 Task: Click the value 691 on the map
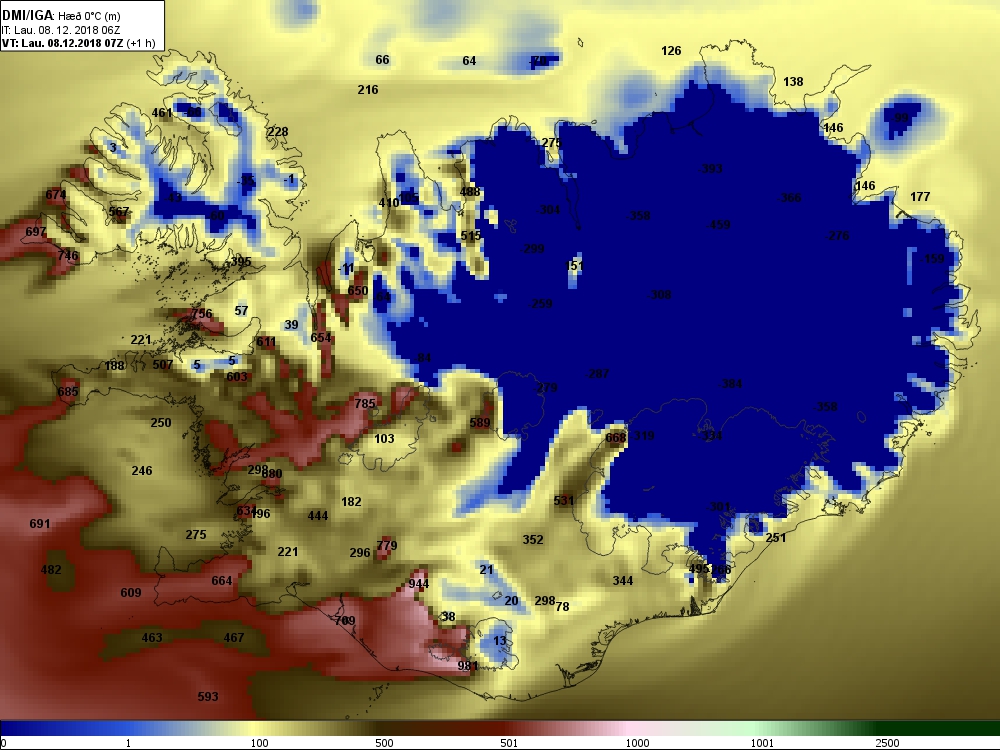click(40, 524)
